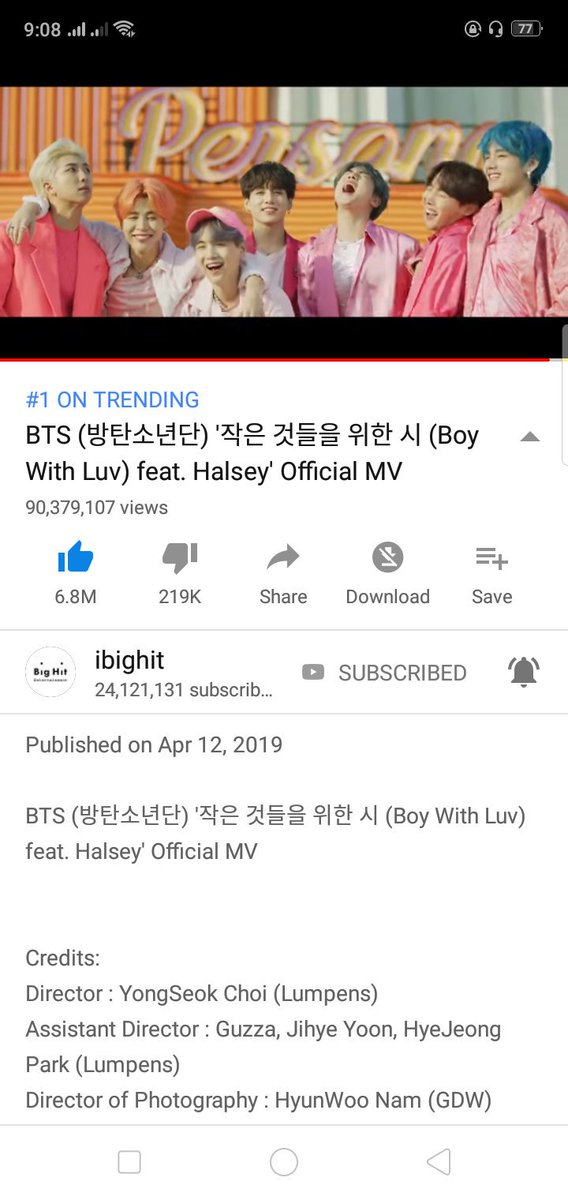
Task: Tap the video title text to collapse details
Action: (x=252, y=453)
